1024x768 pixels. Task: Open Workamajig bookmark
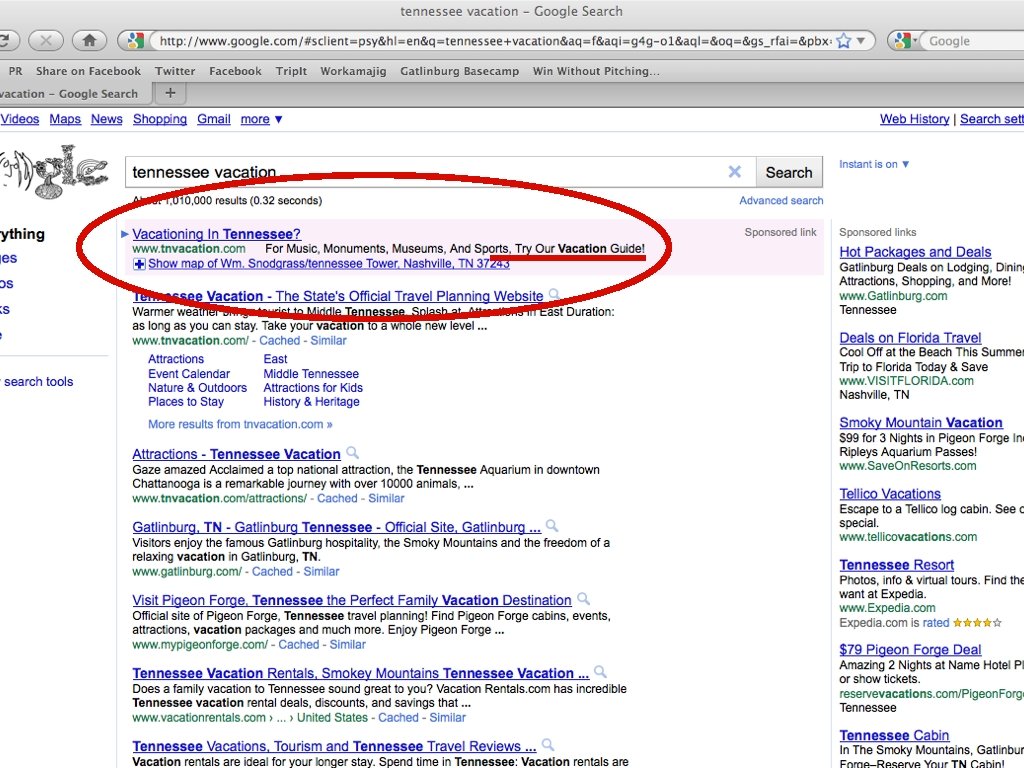353,71
